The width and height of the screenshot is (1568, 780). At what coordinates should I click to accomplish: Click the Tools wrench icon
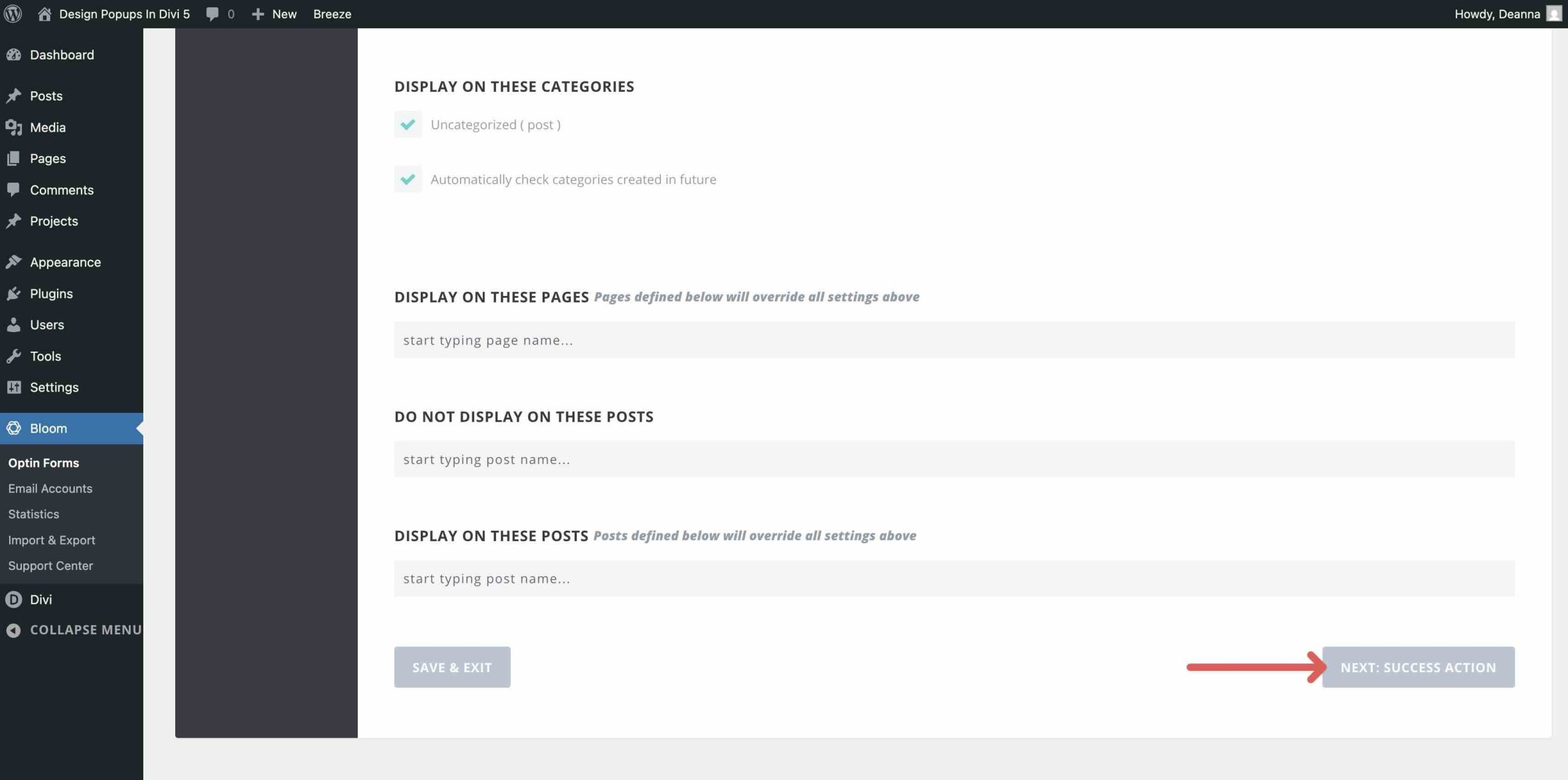(13, 356)
